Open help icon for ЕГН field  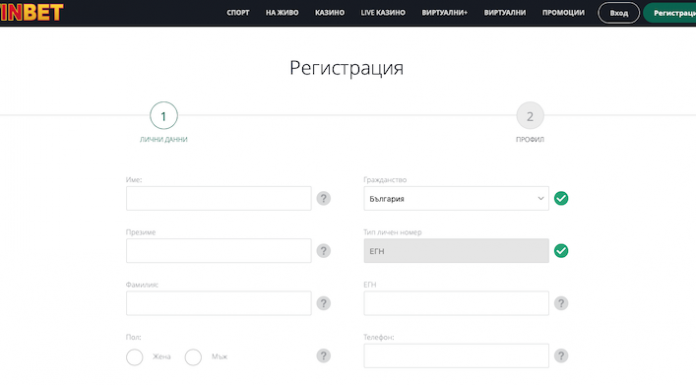click(x=561, y=303)
